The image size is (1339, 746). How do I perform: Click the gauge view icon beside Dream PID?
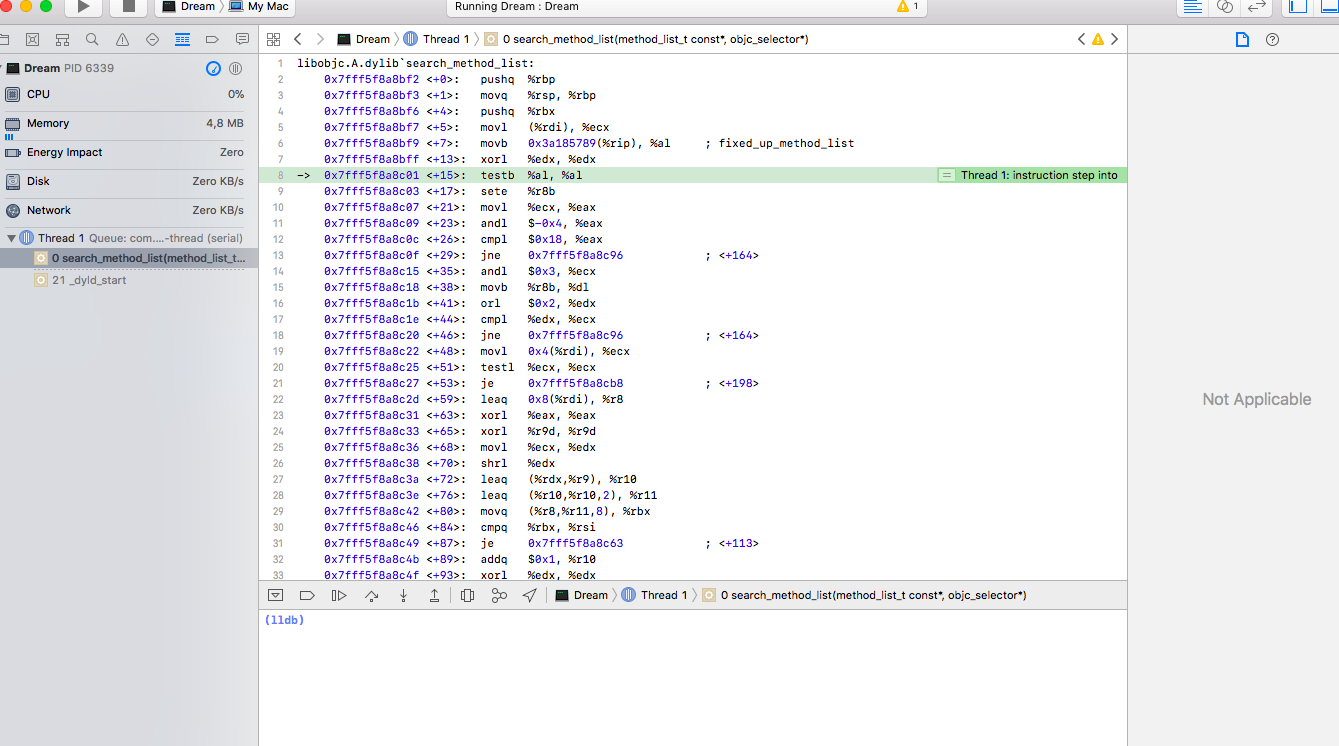pyautogui.click(x=213, y=68)
